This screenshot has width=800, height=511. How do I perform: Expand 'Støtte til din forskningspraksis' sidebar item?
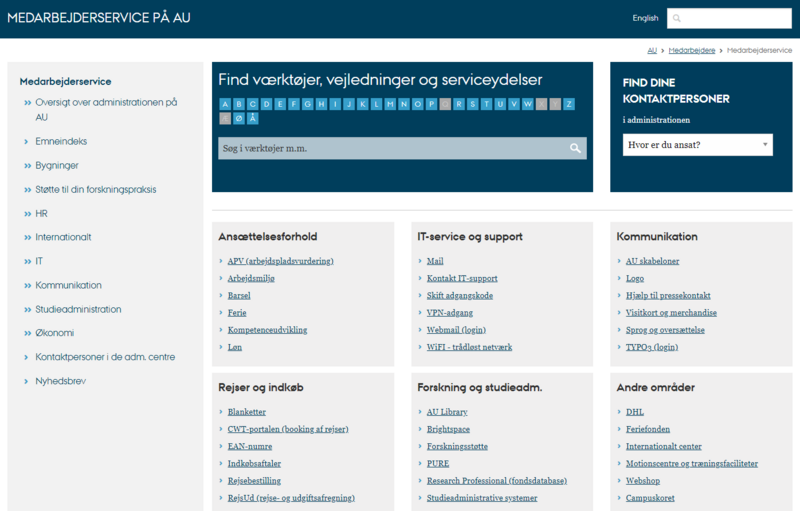(28, 190)
